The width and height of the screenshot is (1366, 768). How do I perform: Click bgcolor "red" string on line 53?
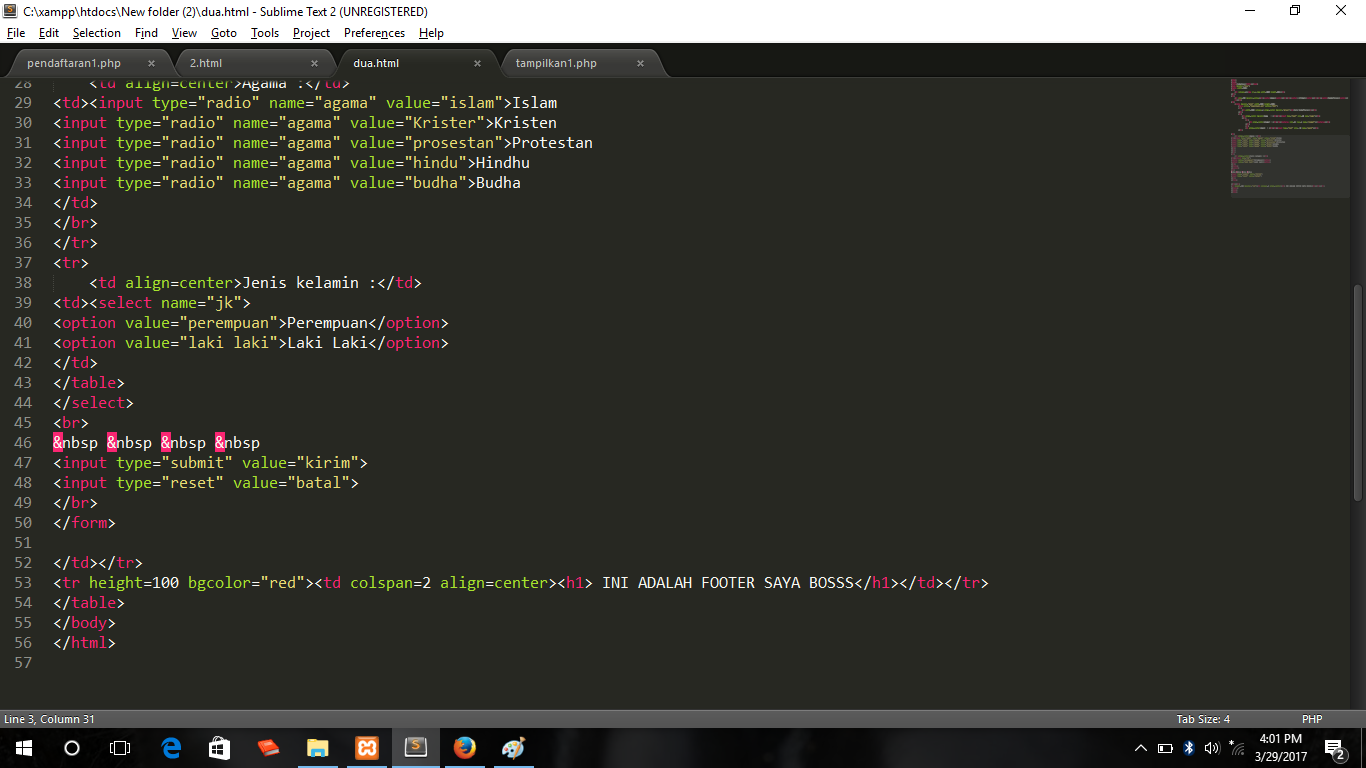point(283,582)
